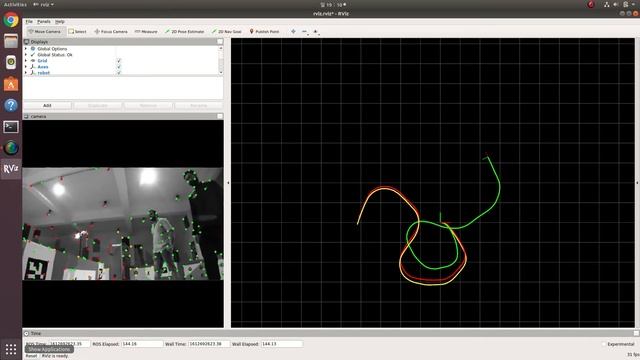Click the Global Status: Ok text

tap(55, 55)
